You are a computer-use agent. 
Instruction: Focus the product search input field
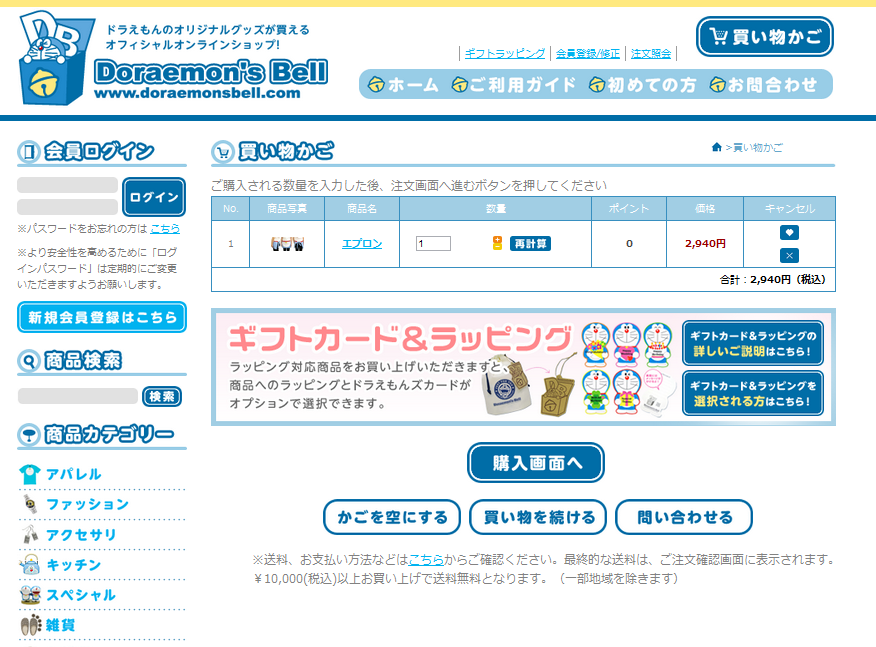(x=78, y=396)
